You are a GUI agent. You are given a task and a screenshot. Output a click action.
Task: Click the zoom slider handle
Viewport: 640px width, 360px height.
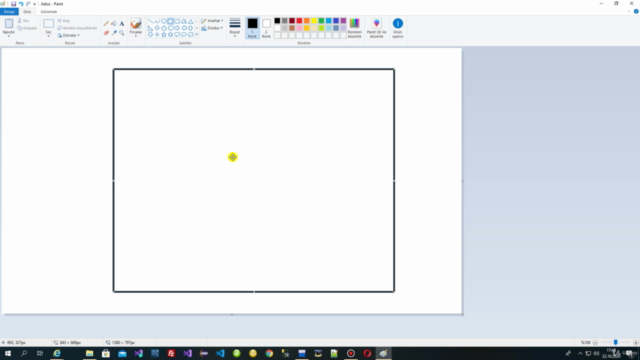coord(616,342)
